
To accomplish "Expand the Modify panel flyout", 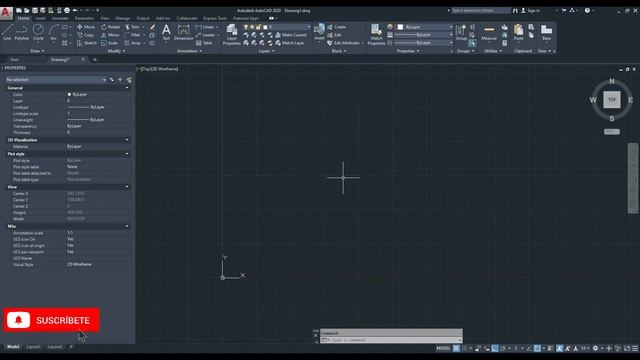I will [116, 51].
